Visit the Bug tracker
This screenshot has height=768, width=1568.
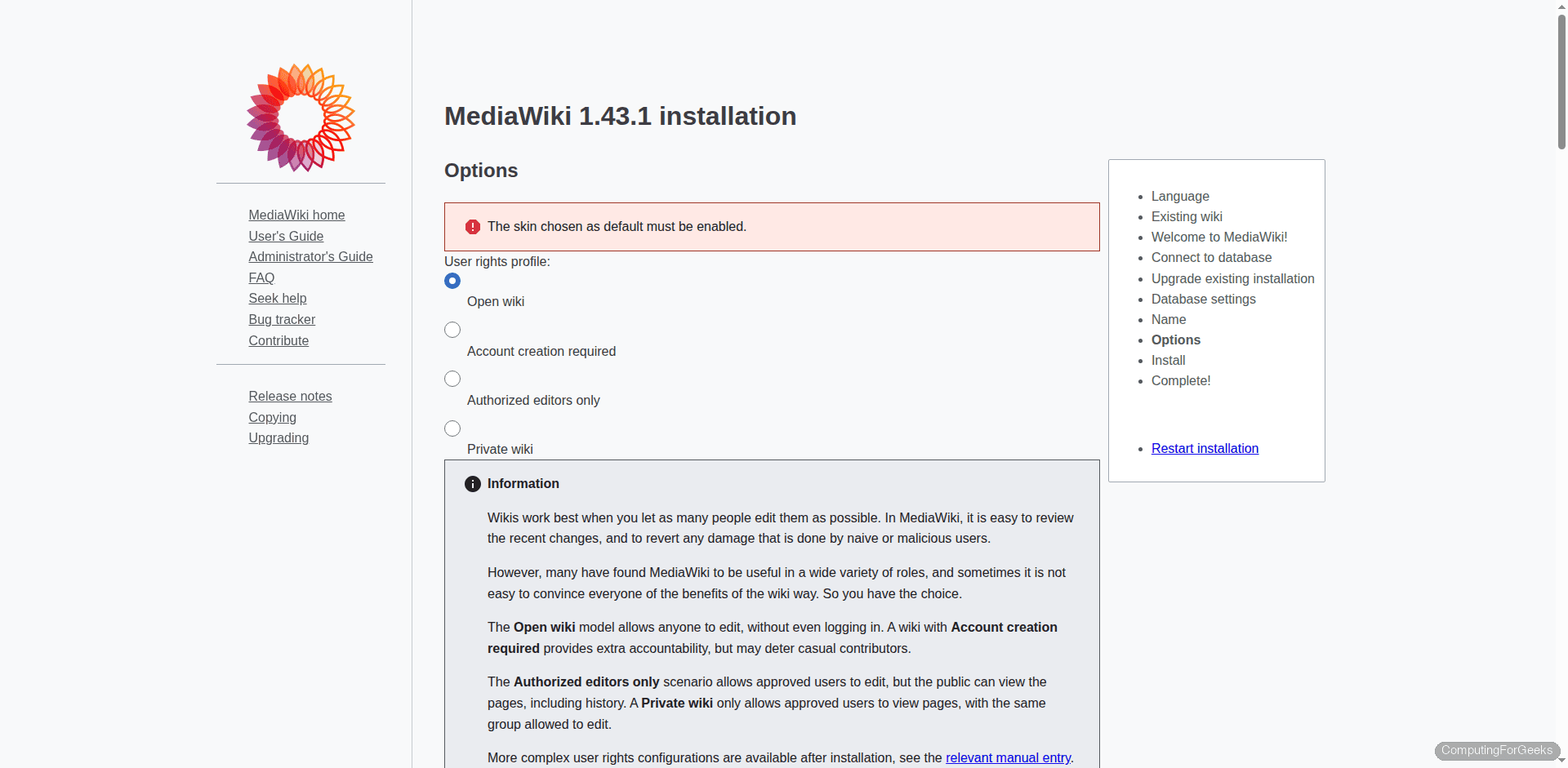(x=282, y=319)
